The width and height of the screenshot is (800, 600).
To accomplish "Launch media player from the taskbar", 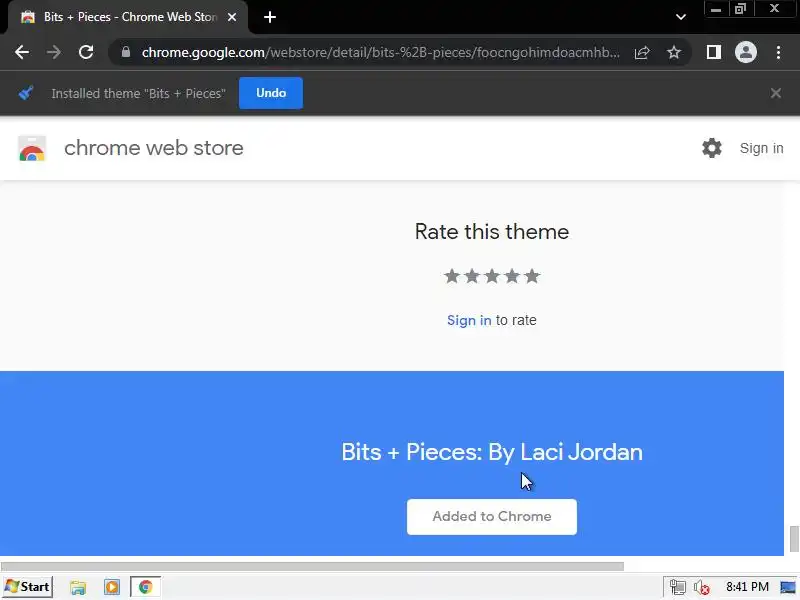I will (x=112, y=587).
